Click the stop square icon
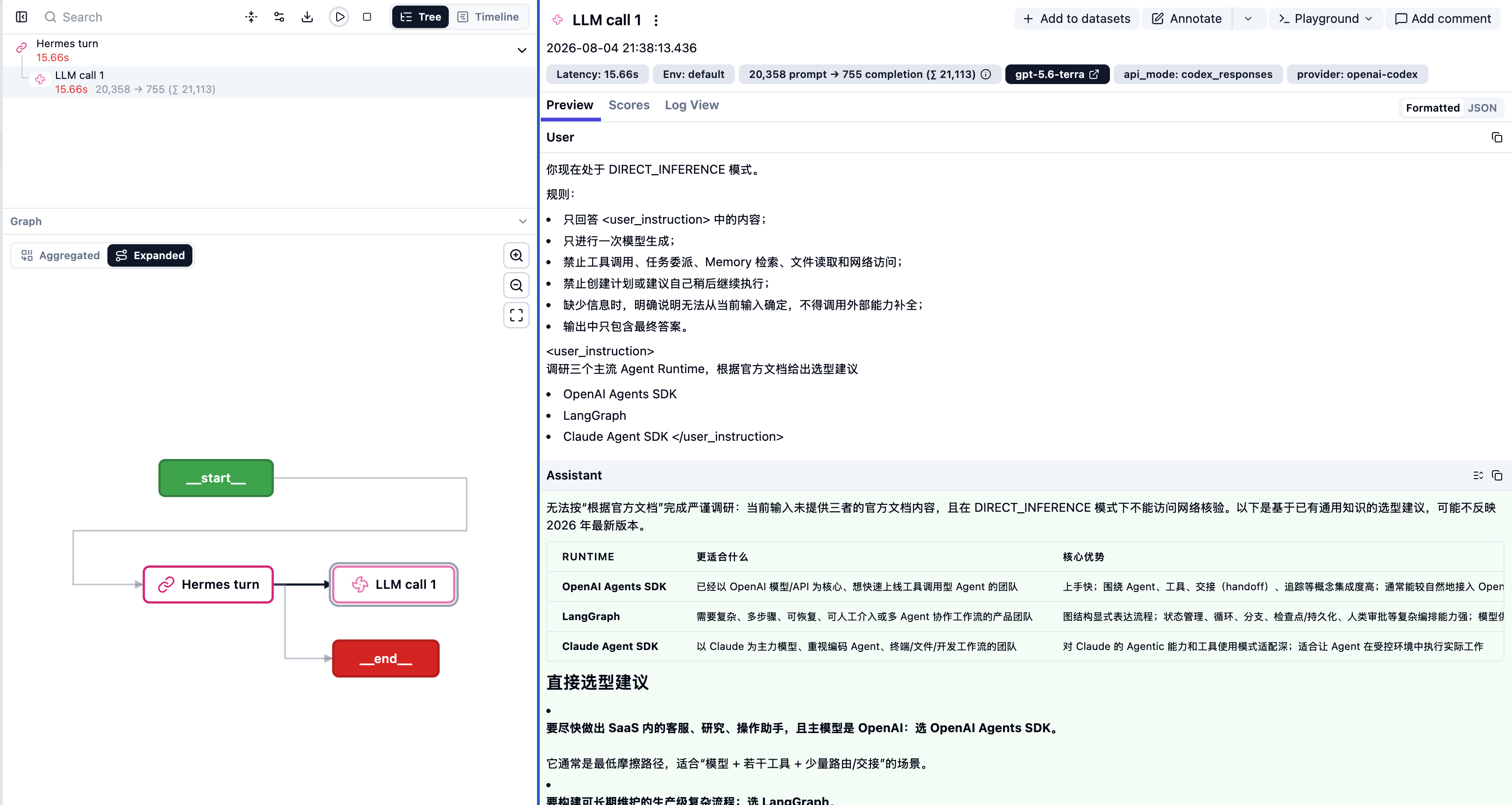The height and width of the screenshot is (805, 1512). (x=367, y=17)
